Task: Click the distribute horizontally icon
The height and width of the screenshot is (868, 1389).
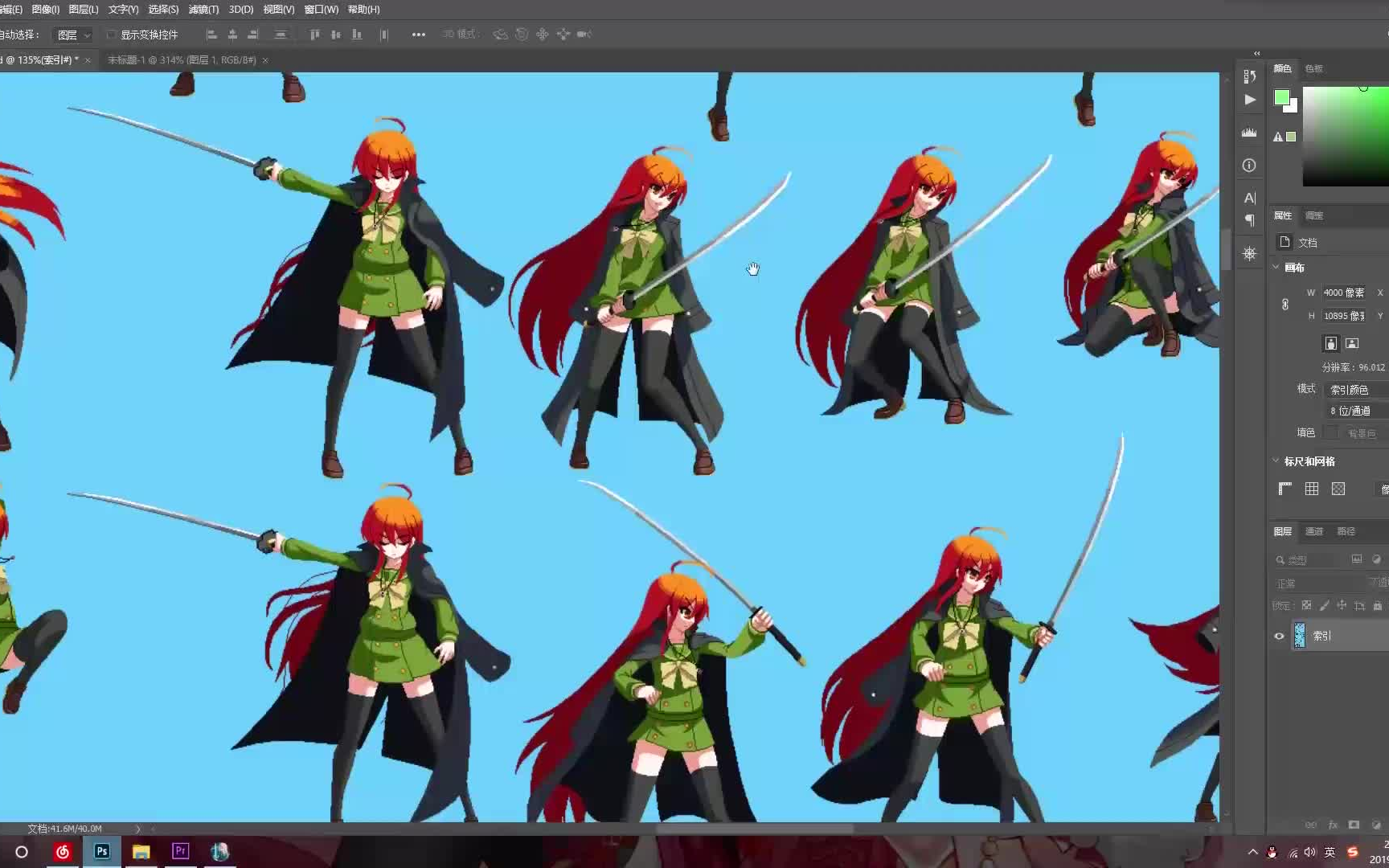Action: click(384, 35)
